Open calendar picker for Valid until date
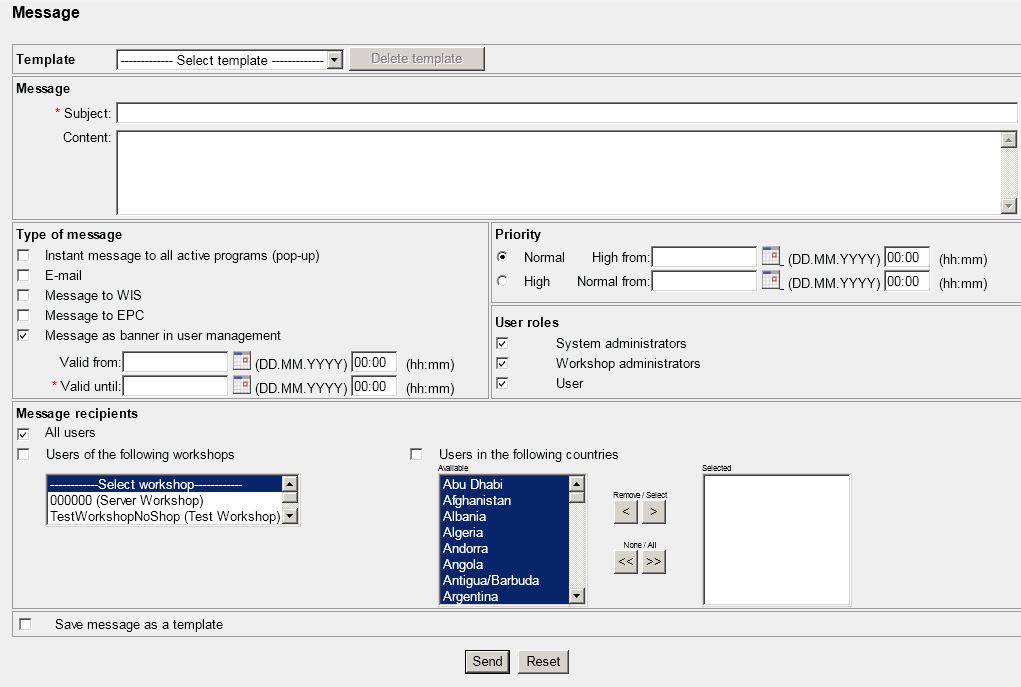The width and height of the screenshot is (1021, 687). 241,385
